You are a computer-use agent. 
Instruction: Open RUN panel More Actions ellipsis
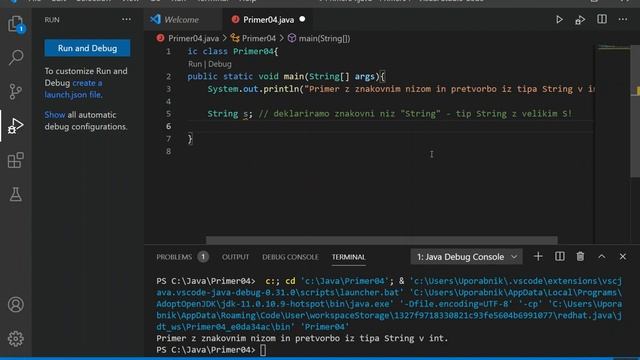click(127, 19)
